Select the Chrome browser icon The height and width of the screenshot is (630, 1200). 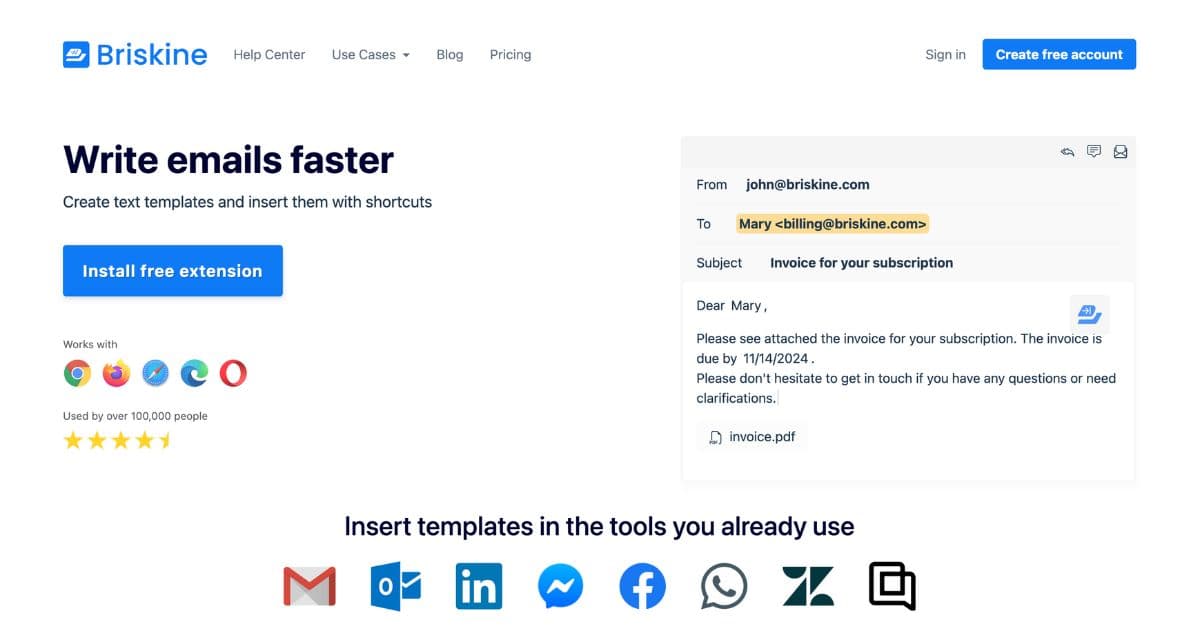coord(77,373)
